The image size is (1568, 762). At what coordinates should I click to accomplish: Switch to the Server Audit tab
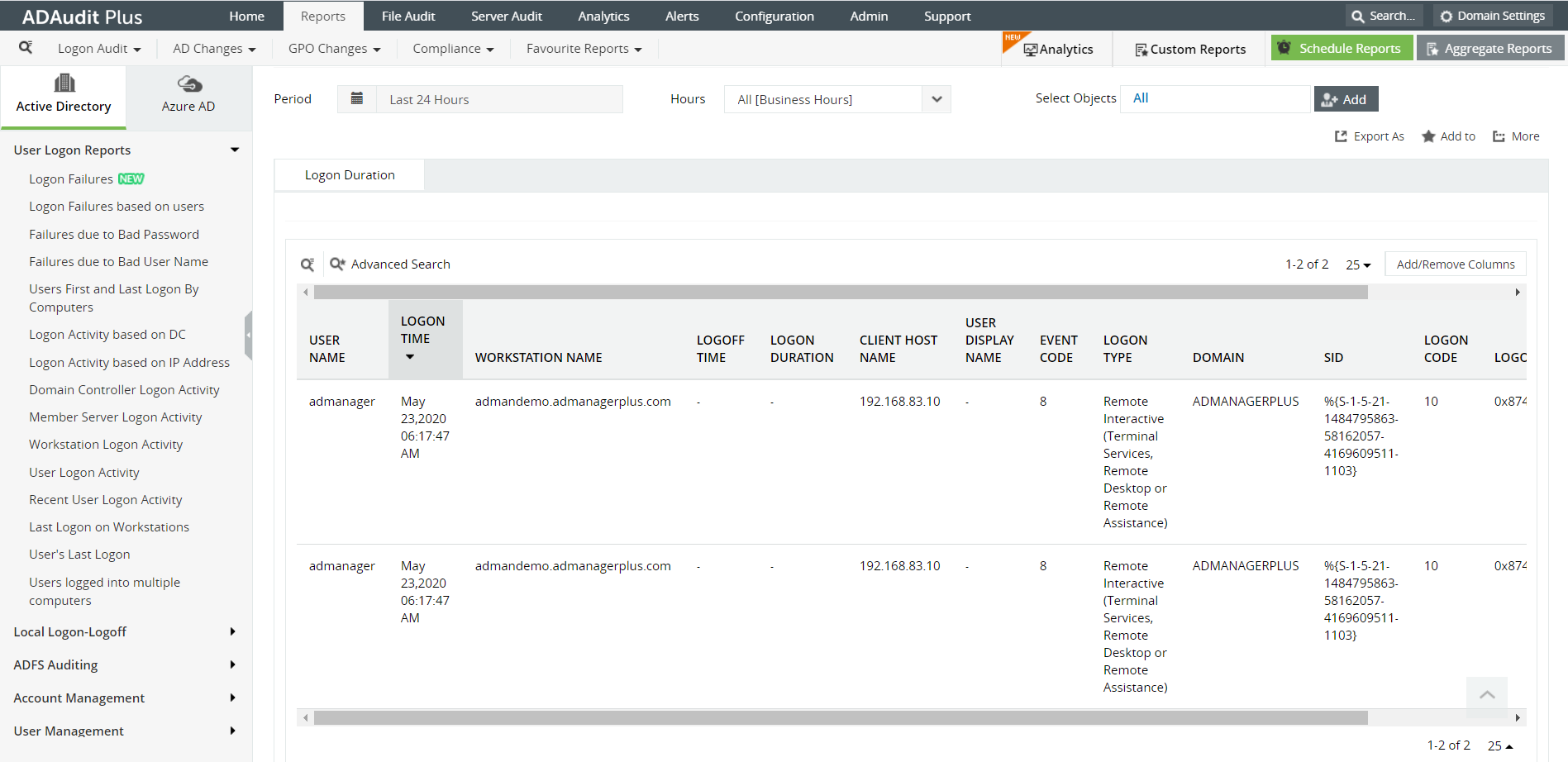pos(507,16)
